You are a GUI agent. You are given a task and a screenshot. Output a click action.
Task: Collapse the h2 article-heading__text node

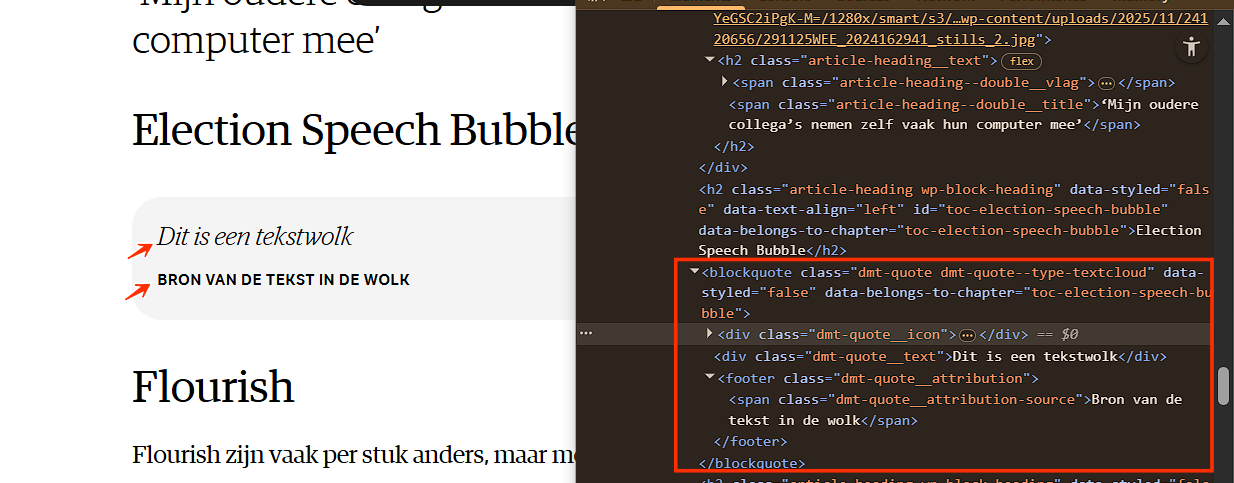tap(710, 61)
